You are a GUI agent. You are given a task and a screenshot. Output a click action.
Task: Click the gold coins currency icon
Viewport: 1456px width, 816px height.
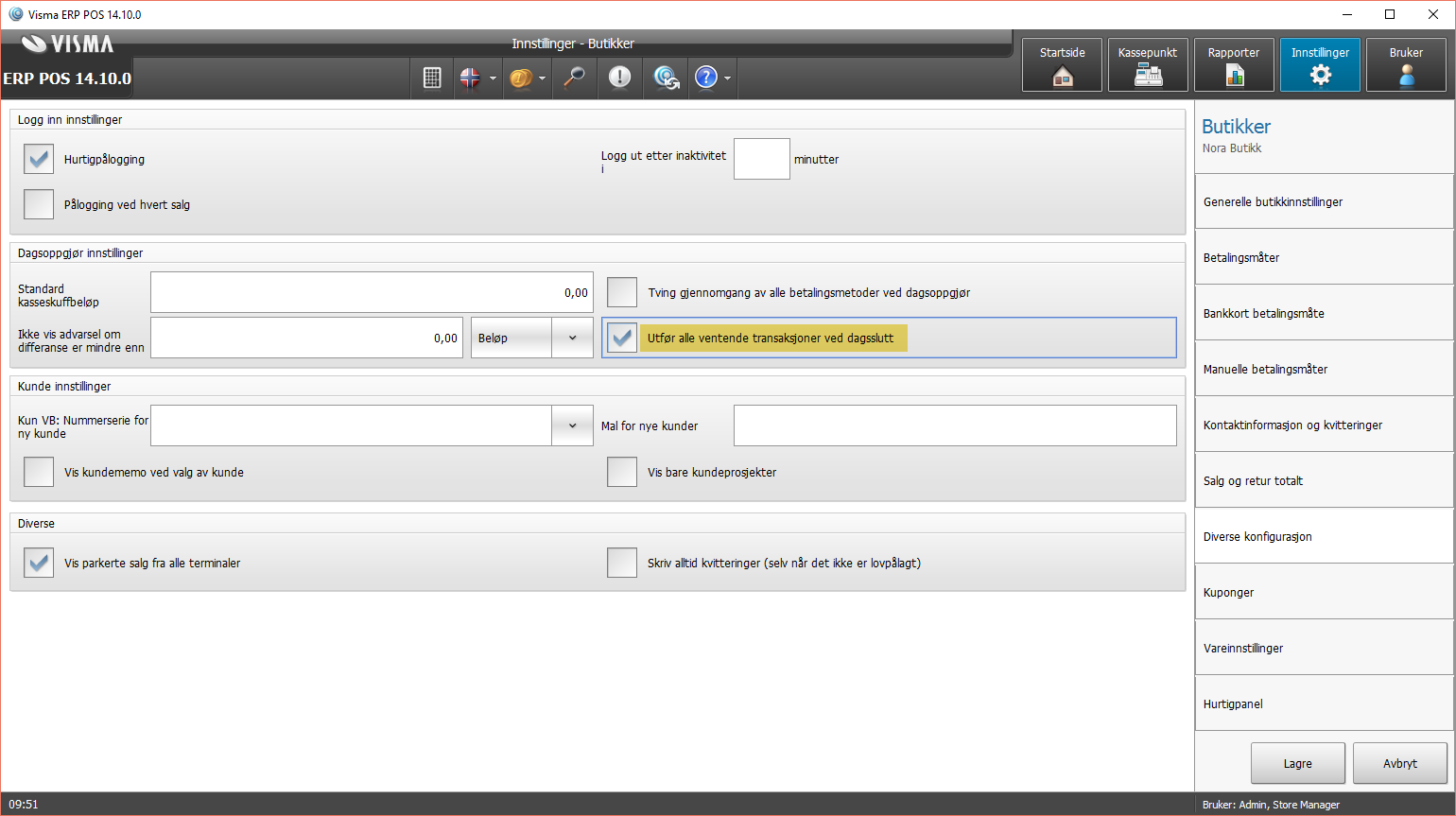tap(521, 78)
